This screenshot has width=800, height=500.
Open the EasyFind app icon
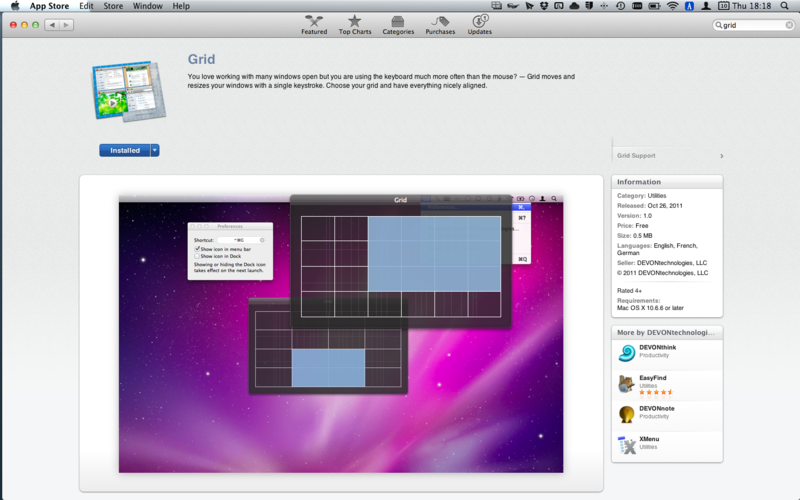(x=627, y=383)
